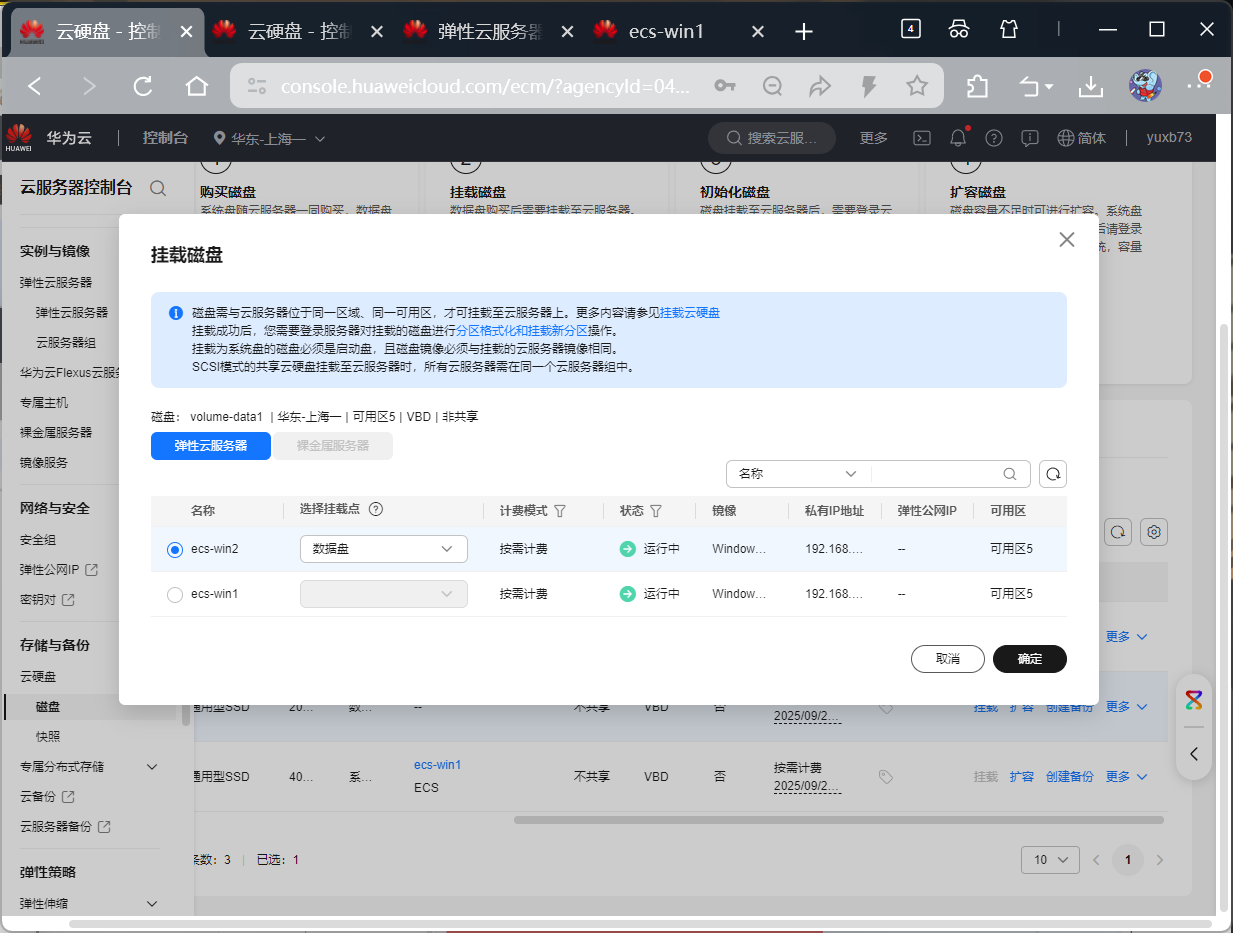1233x933 pixels.
Task: Open 安全组 in the sidebar
Action: click(38, 539)
